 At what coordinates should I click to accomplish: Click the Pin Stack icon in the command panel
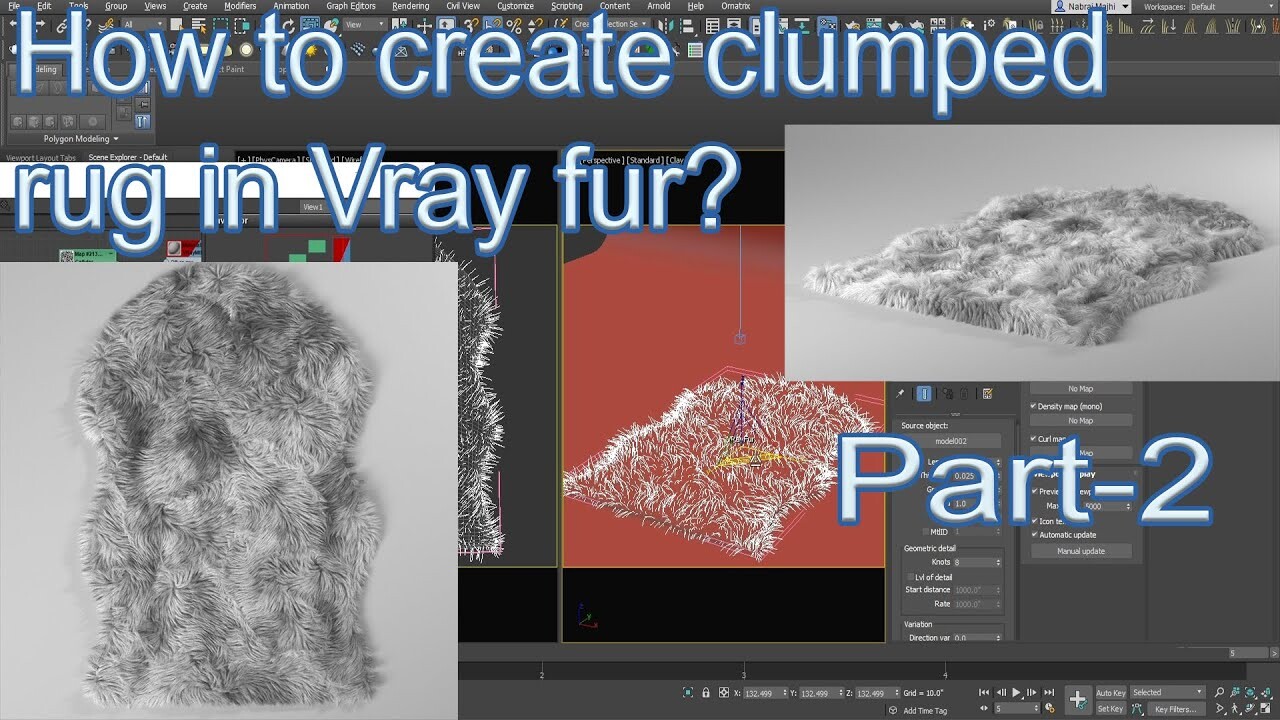click(899, 393)
